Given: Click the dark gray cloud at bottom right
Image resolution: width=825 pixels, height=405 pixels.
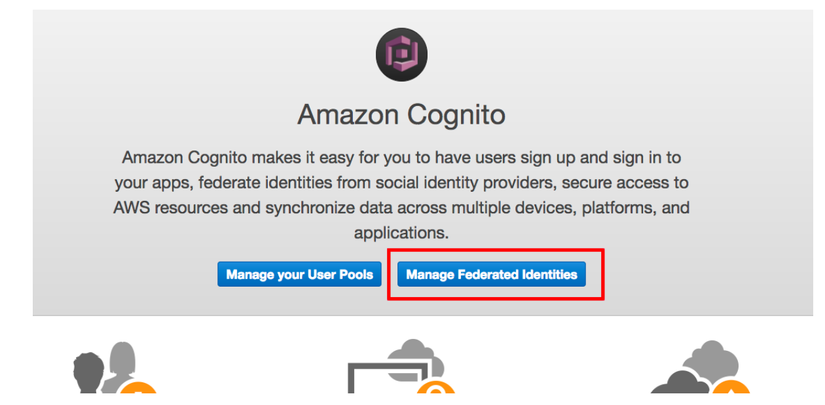Looking at the screenshot, I should coord(675,380).
